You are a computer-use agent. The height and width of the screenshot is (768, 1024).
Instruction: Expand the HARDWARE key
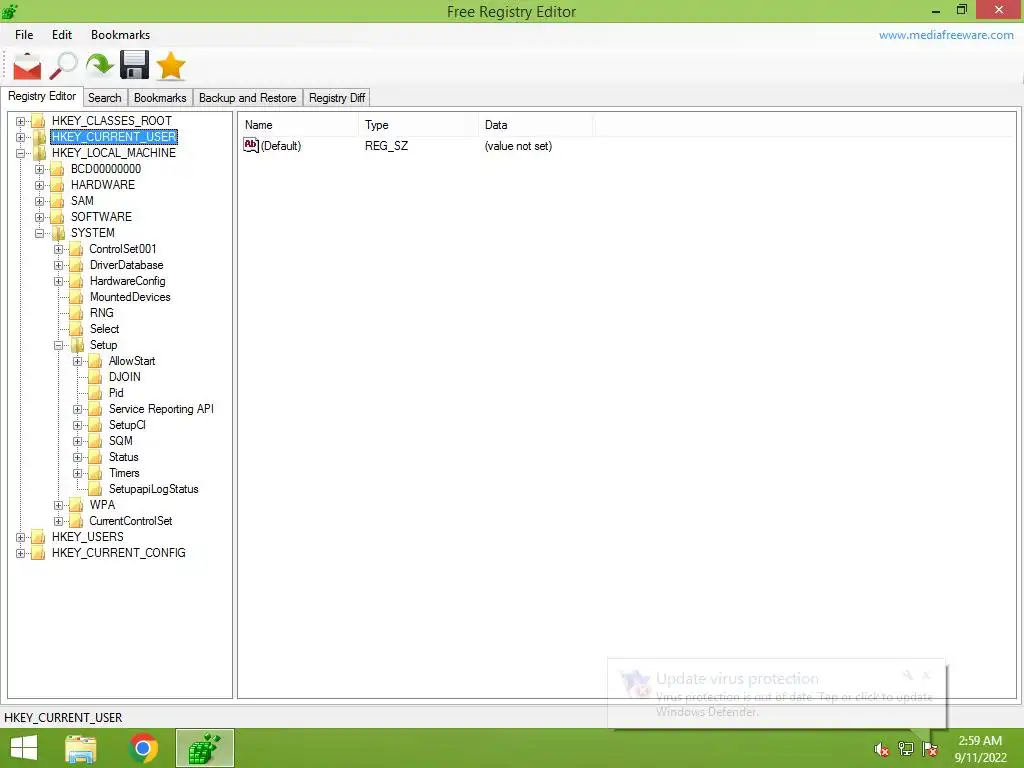tap(39, 185)
